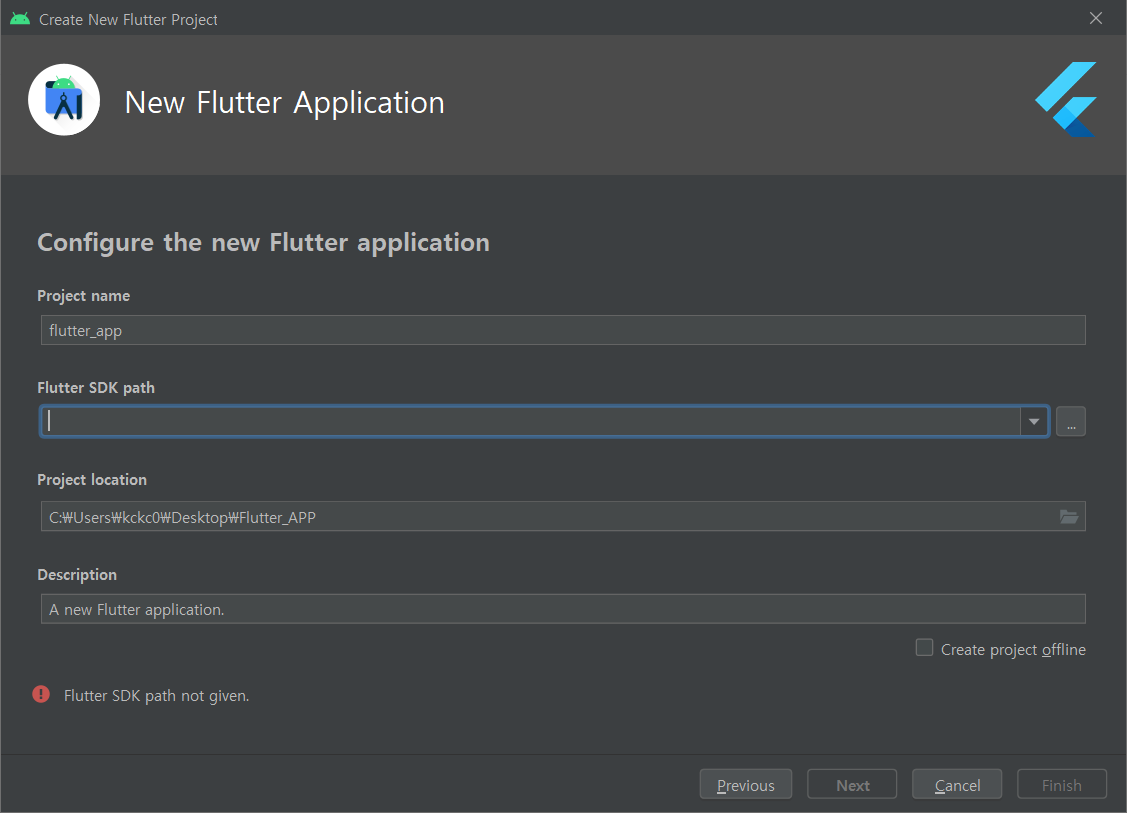Click the 'Configure the new Flutter application' heading
The height and width of the screenshot is (813, 1127).
263,243
